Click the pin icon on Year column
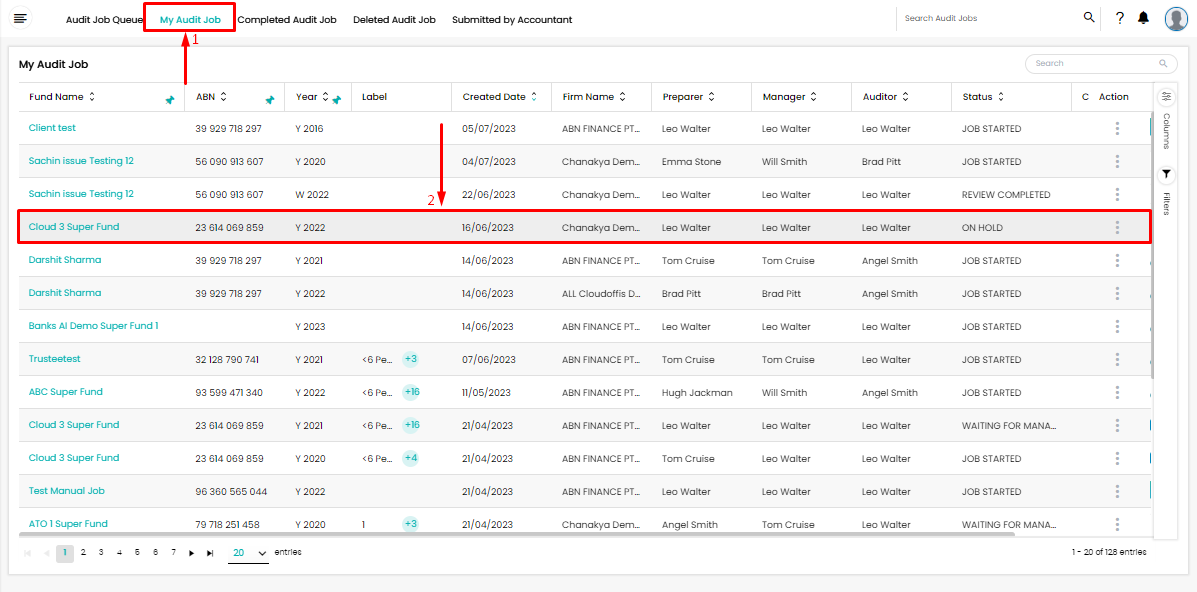Screen dimensions: 1197x592 [x=336, y=99]
